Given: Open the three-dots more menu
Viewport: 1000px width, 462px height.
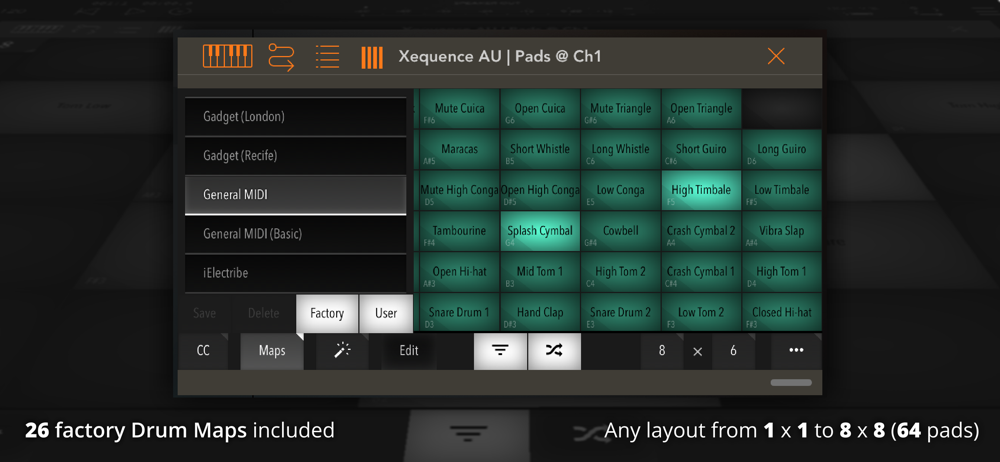Looking at the screenshot, I should tap(796, 350).
